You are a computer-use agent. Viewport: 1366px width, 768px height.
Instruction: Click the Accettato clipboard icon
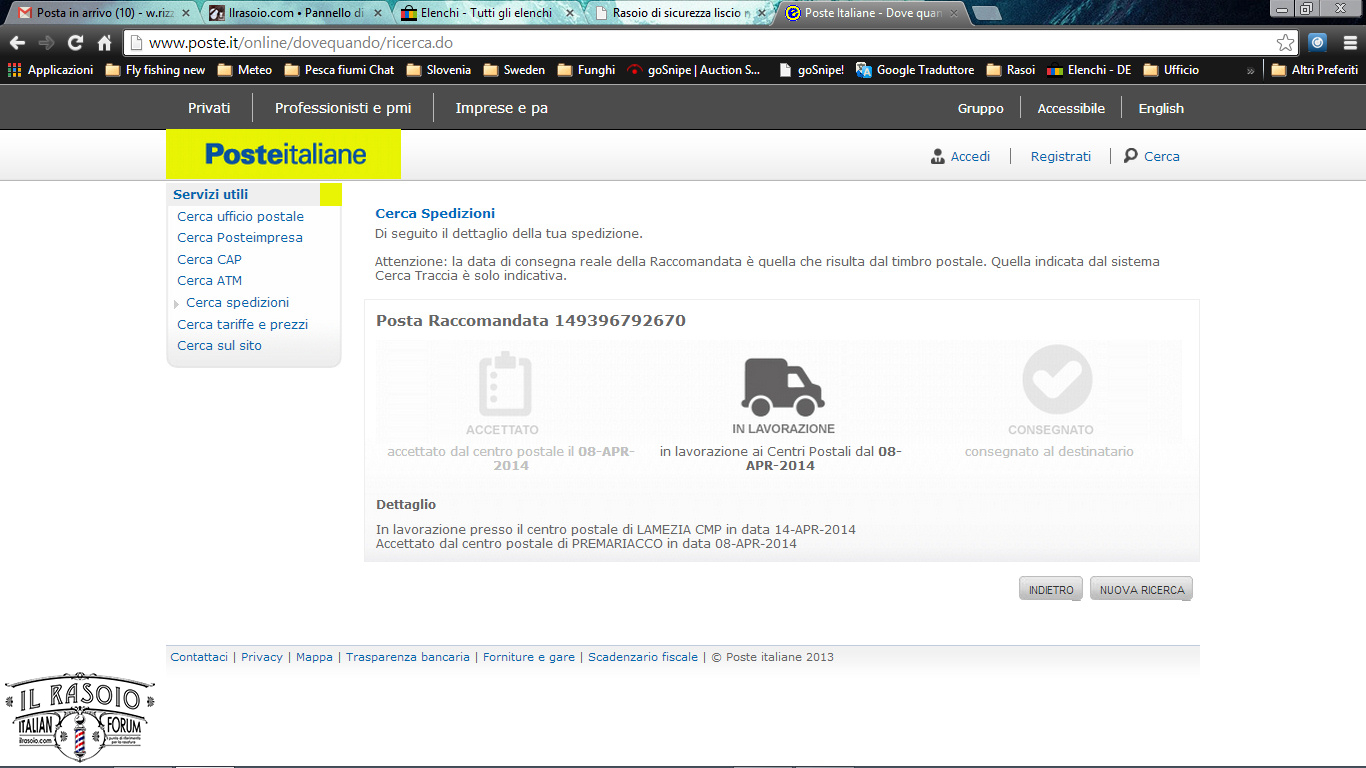click(x=505, y=383)
